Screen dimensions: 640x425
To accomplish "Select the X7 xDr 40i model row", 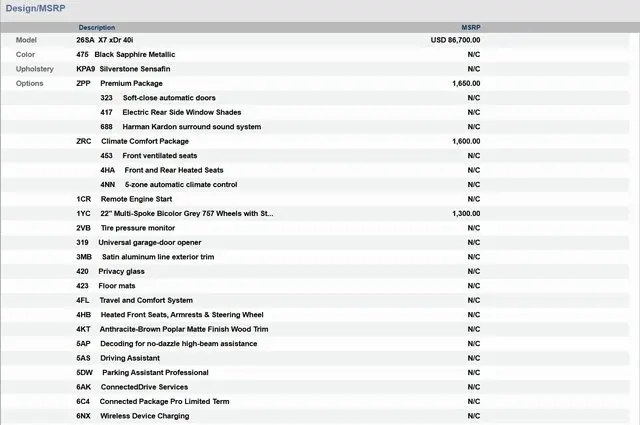I will 120,40.
